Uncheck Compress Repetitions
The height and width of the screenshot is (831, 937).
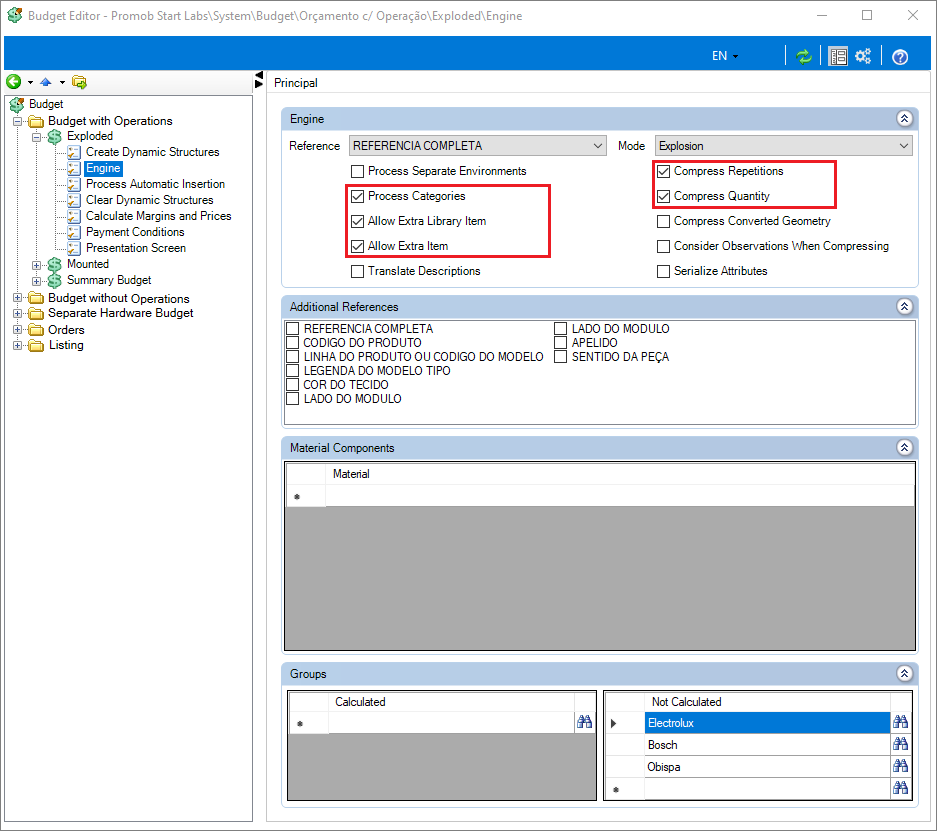tap(663, 171)
